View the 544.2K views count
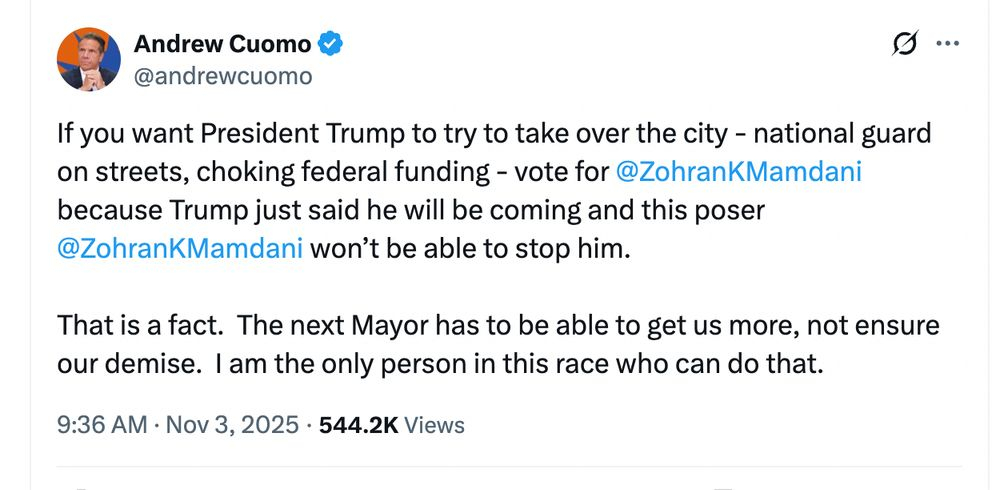This screenshot has height=490, width=1000. [x=358, y=424]
